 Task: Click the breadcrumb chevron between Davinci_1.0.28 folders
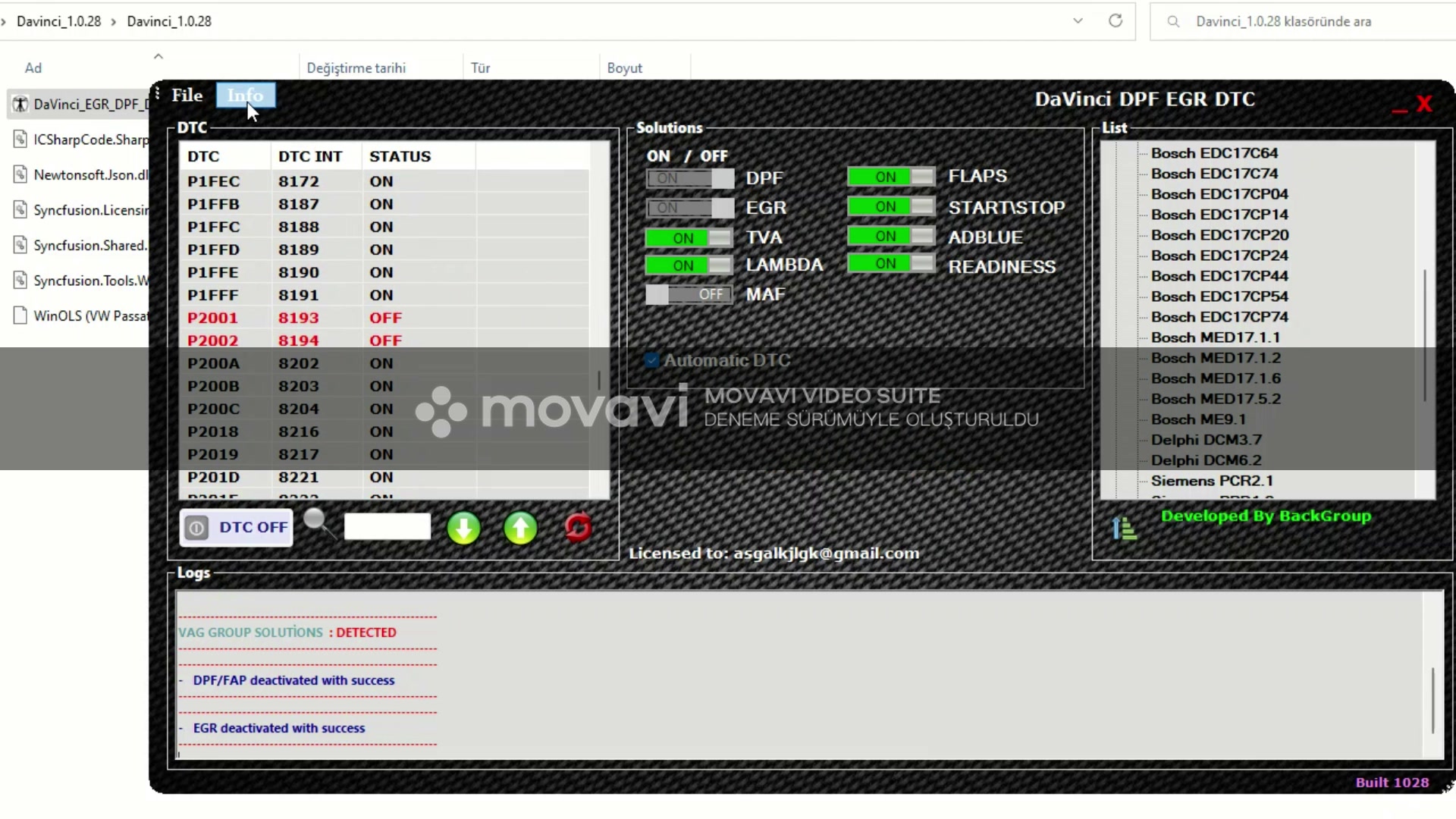(113, 21)
